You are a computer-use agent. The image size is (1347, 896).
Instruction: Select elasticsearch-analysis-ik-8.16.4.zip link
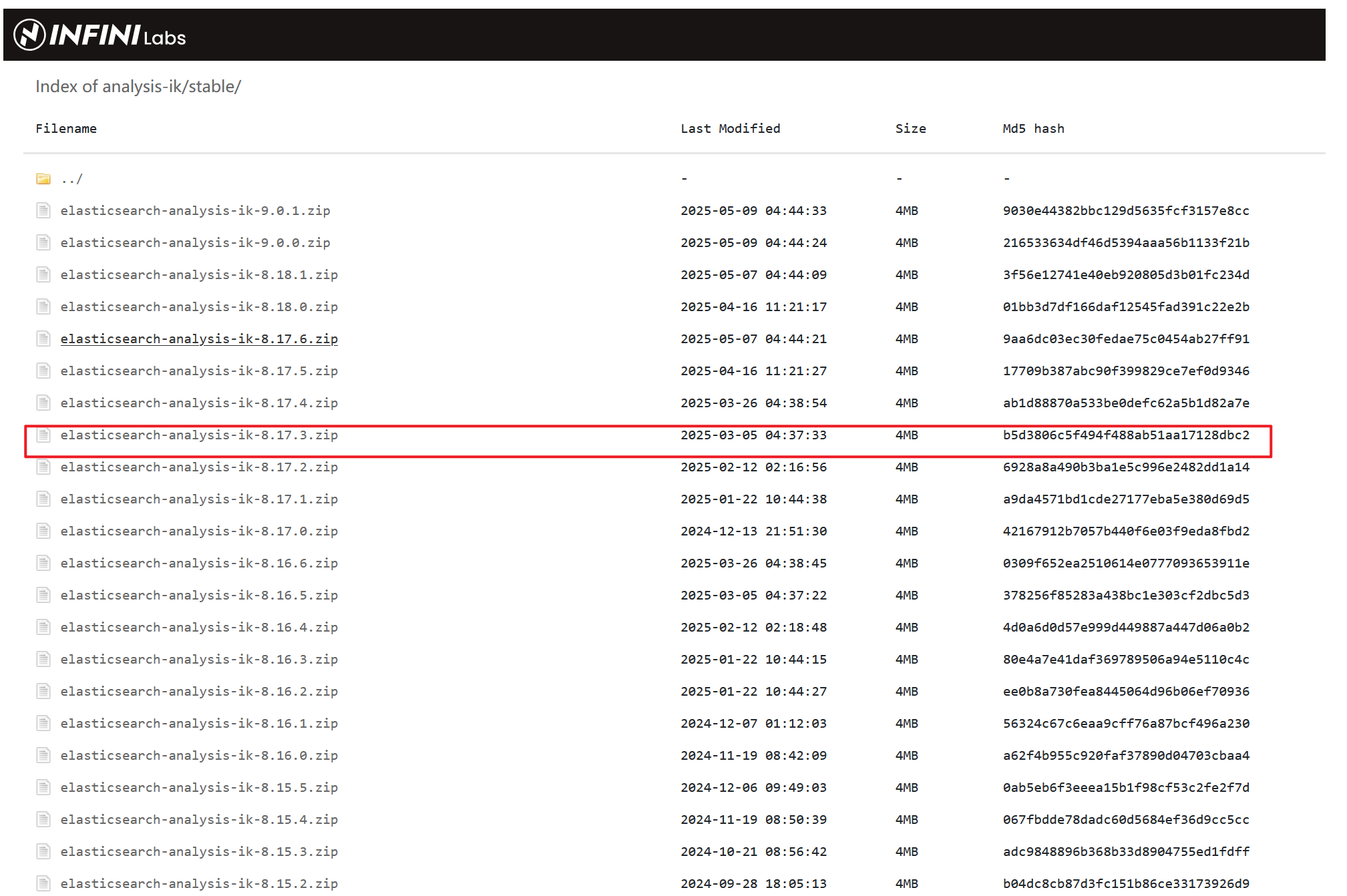199,628
